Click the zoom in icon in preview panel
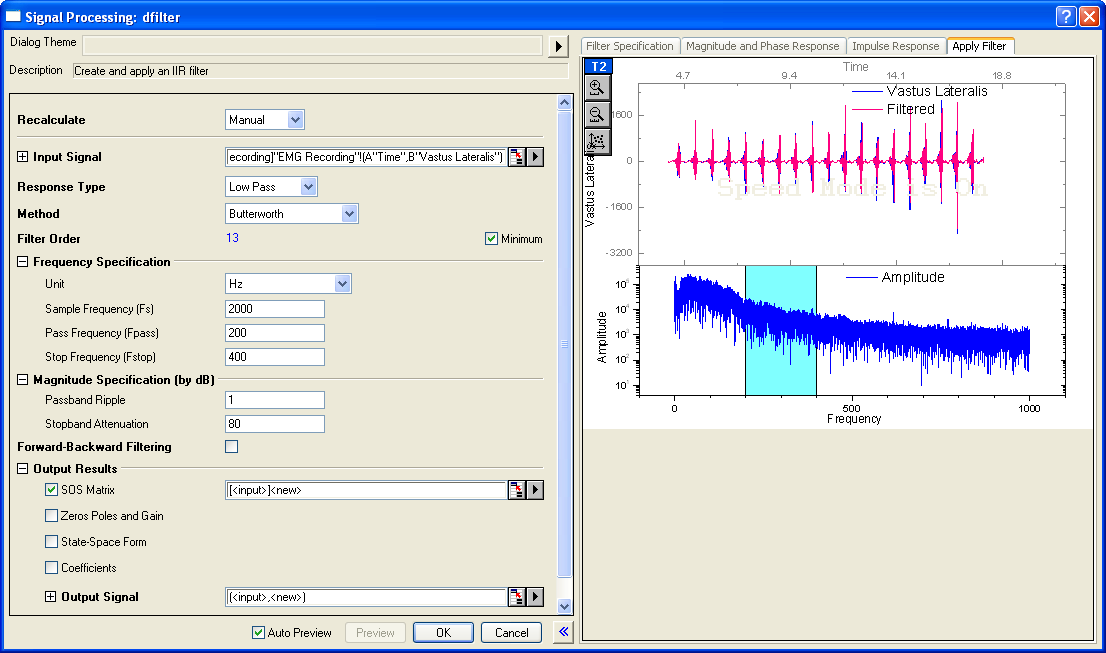Viewport: 1106px width, 653px height. [597, 88]
